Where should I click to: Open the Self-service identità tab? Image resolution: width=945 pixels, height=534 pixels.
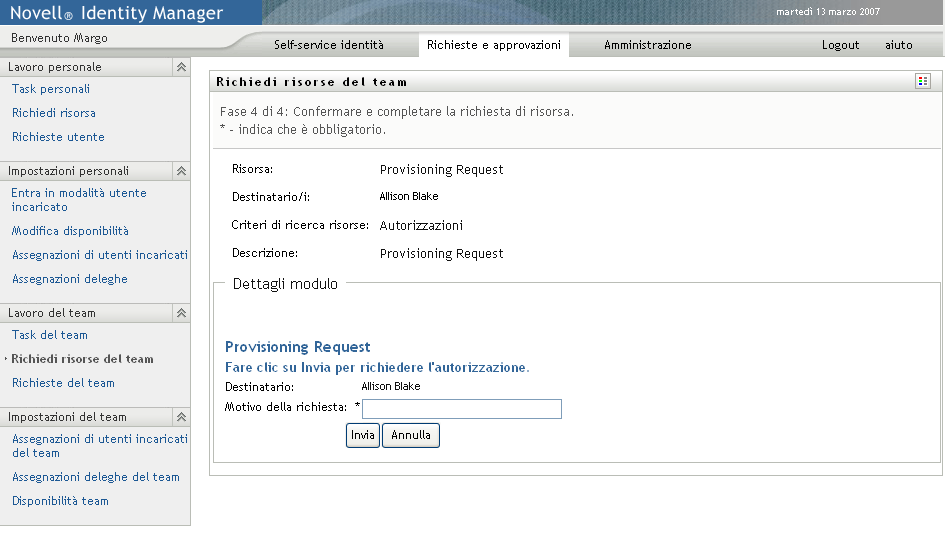[328, 45]
